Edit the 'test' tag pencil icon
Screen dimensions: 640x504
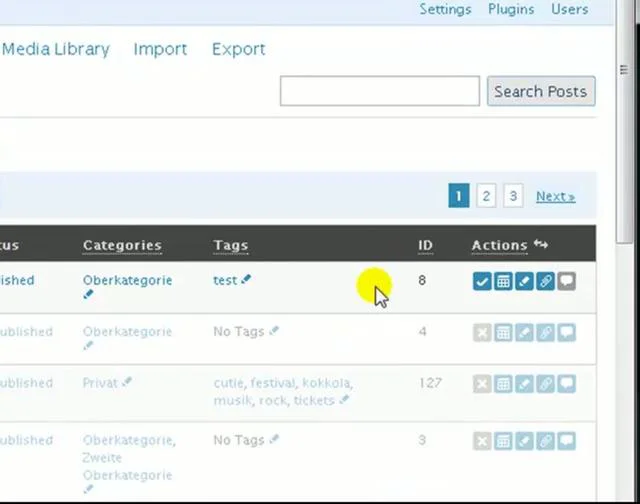[246, 279]
